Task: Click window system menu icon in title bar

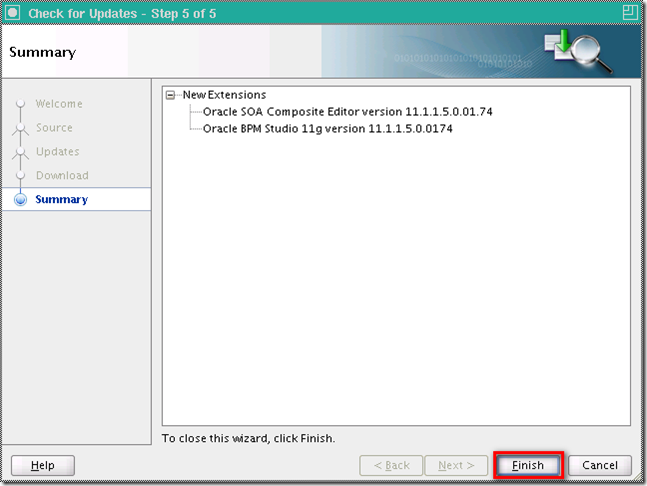Action: pyautogui.click(x=12, y=13)
